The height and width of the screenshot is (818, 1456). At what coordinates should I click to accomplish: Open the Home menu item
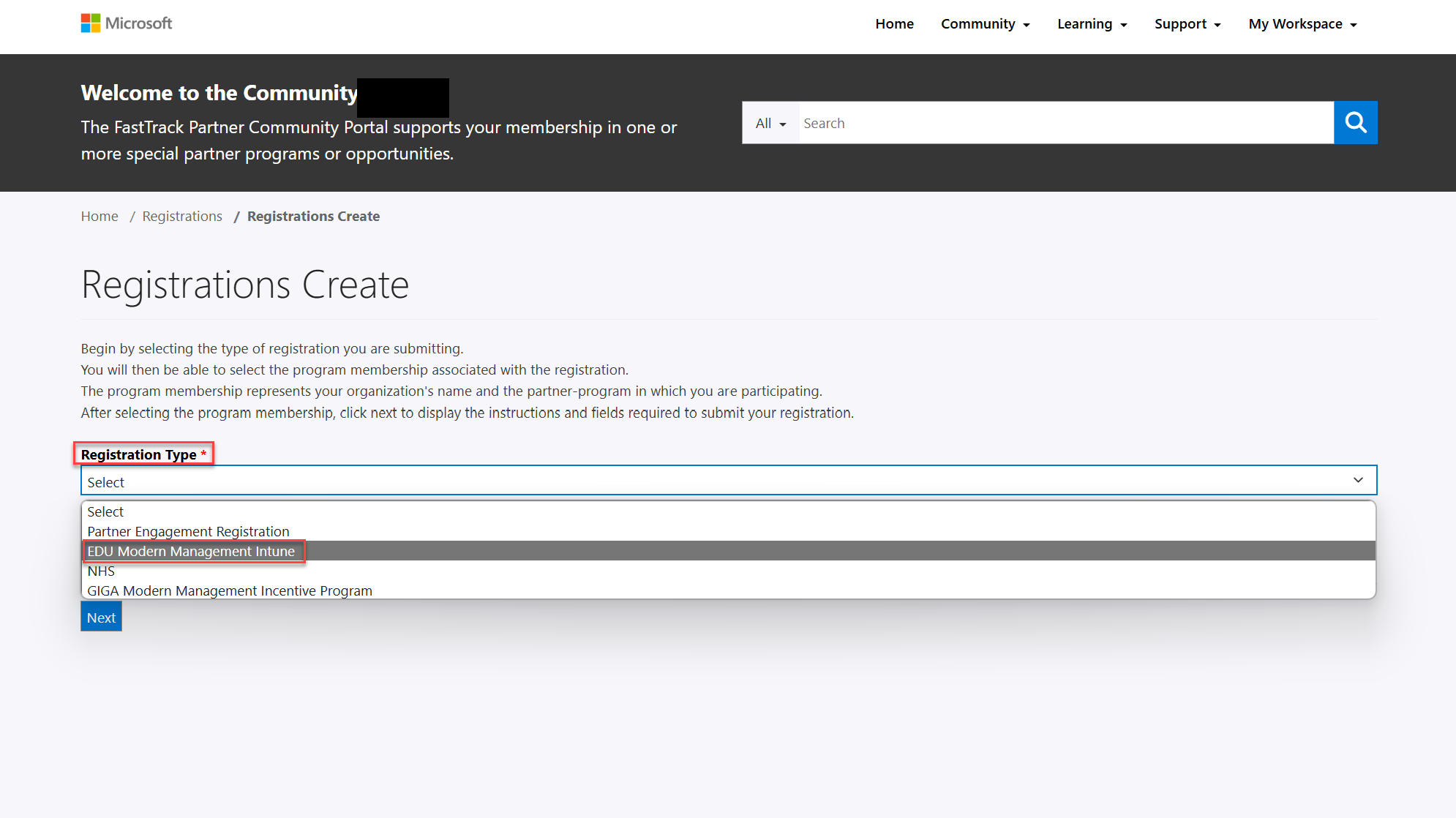pyautogui.click(x=894, y=24)
